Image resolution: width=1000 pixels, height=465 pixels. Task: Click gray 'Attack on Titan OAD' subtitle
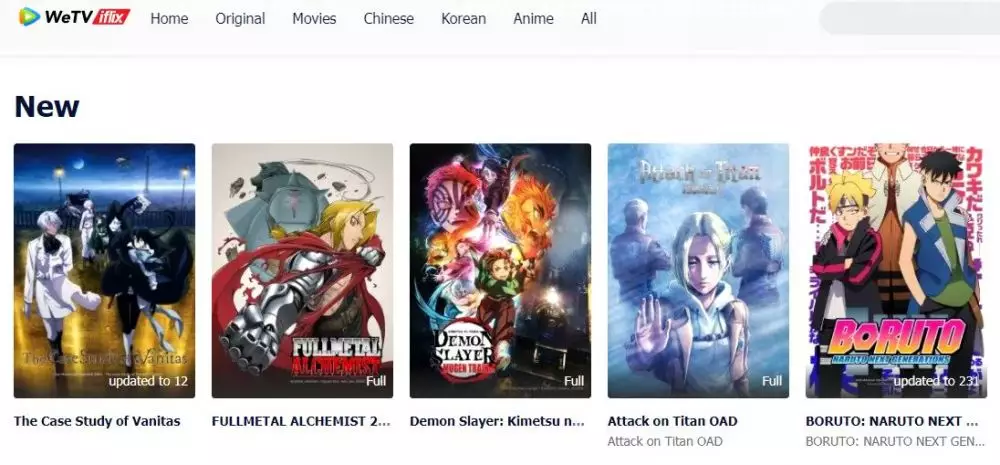pos(665,441)
